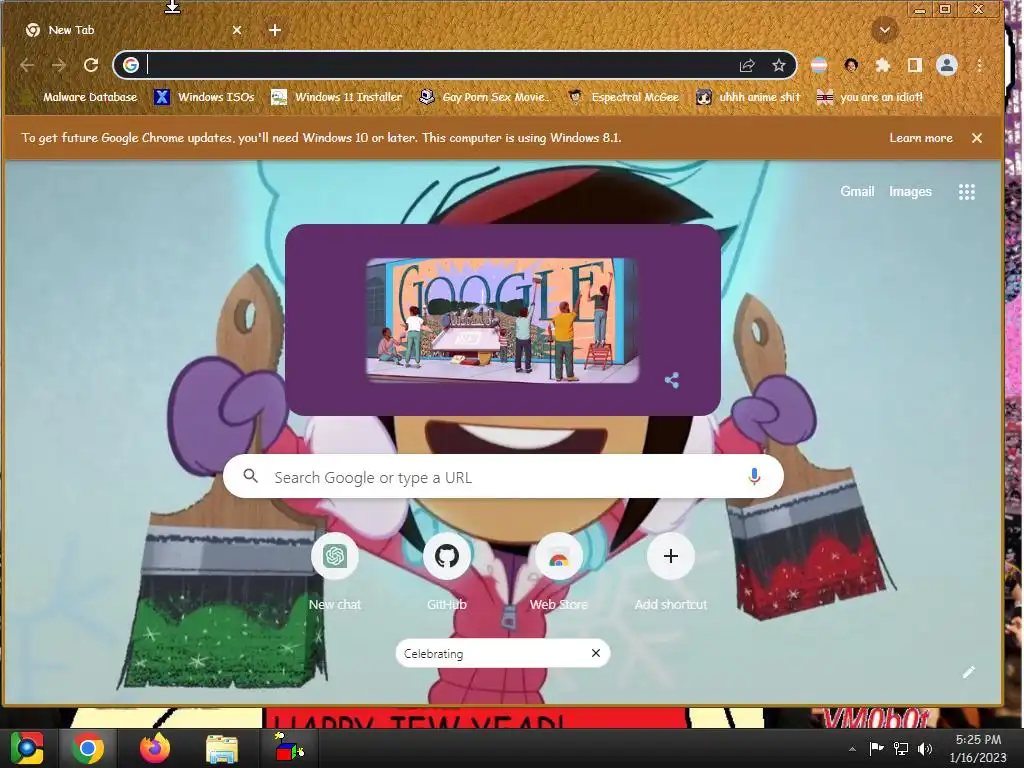Open the volume speaker tray icon
Image resolution: width=1024 pixels, height=768 pixels.
coord(925,748)
